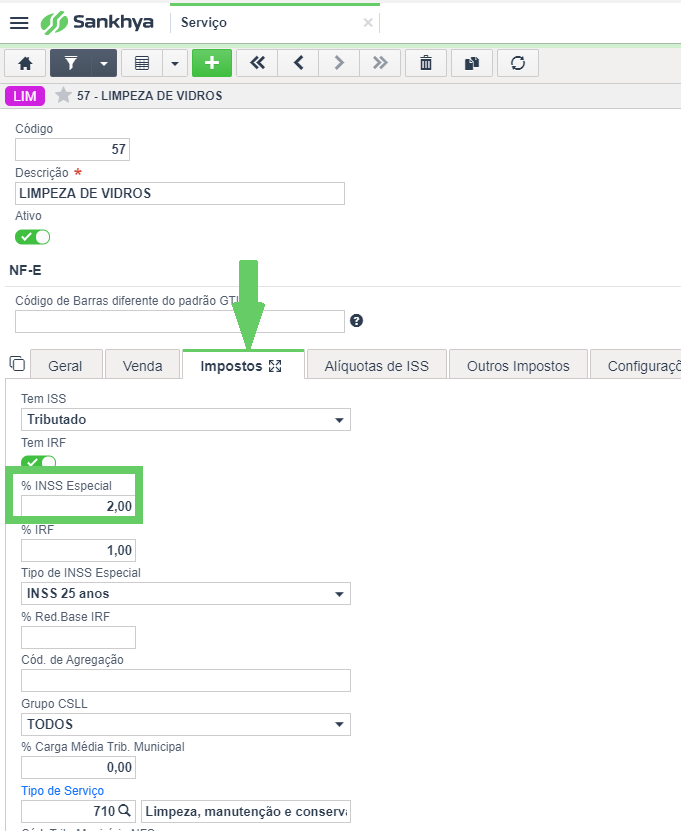Open the Tem ISS dropdown
This screenshot has width=681, height=831.
tap(185, 420)
